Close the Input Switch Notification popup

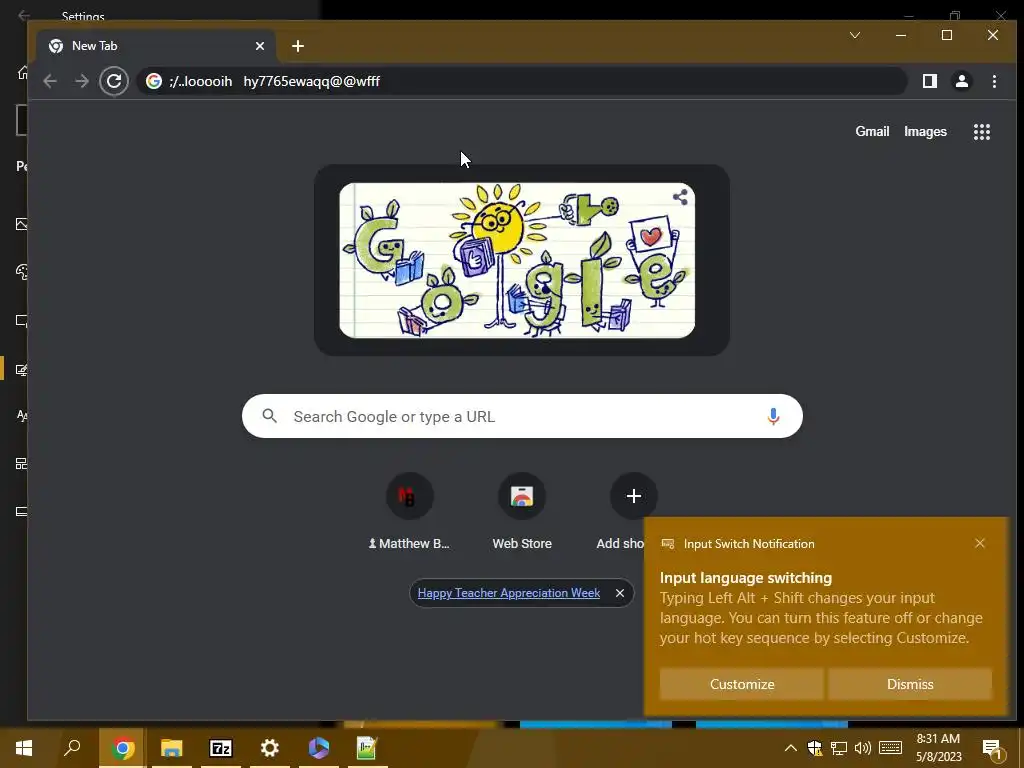pyautogui.click(x=980, y=543)
